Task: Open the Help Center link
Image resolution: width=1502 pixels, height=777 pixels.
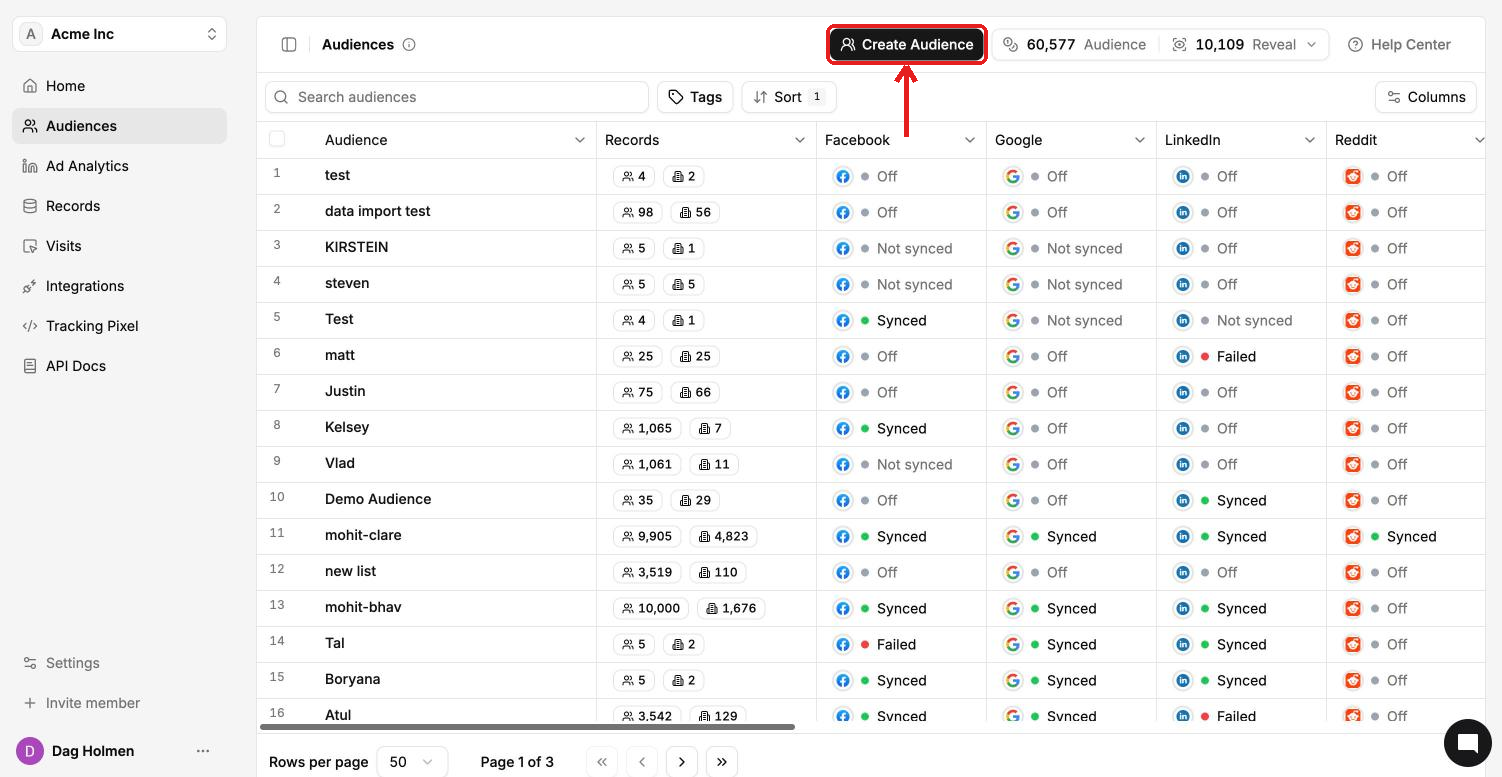Action: tap(1399, 44)
